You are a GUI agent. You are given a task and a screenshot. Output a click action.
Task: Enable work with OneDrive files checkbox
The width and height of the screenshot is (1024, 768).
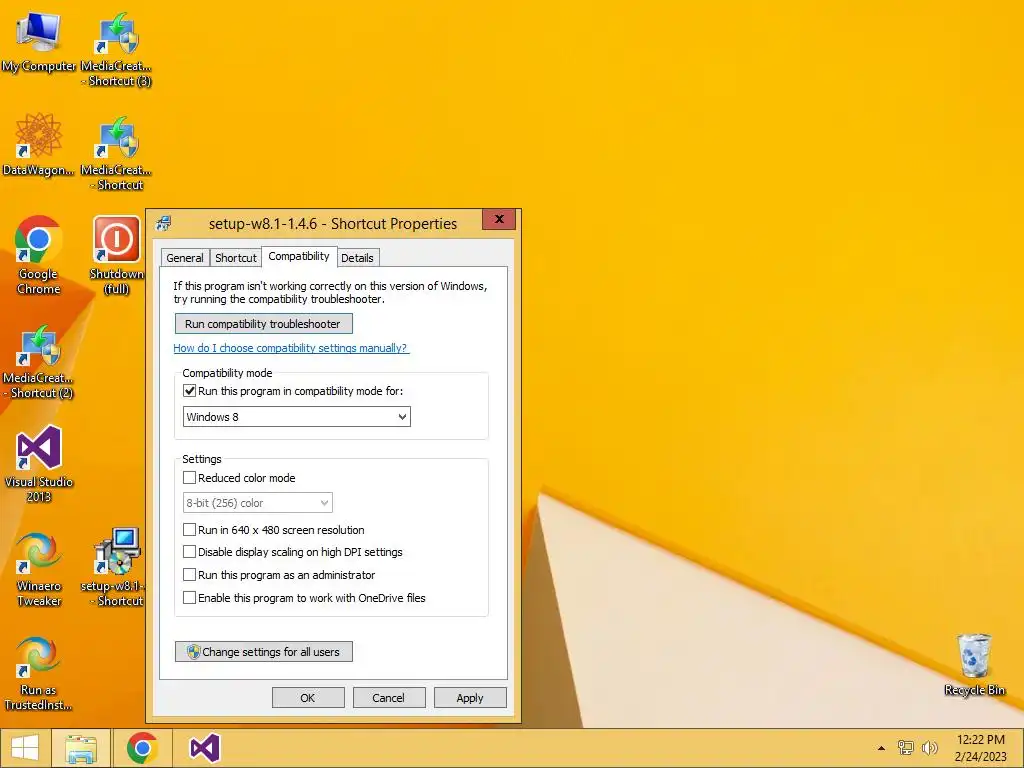coord(189,598)
